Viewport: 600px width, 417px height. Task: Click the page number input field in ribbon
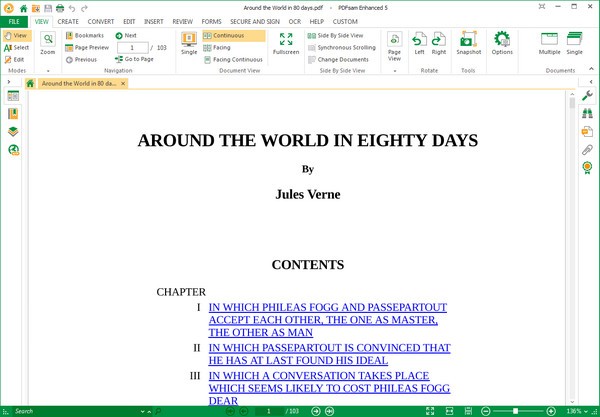coord(132,47)
